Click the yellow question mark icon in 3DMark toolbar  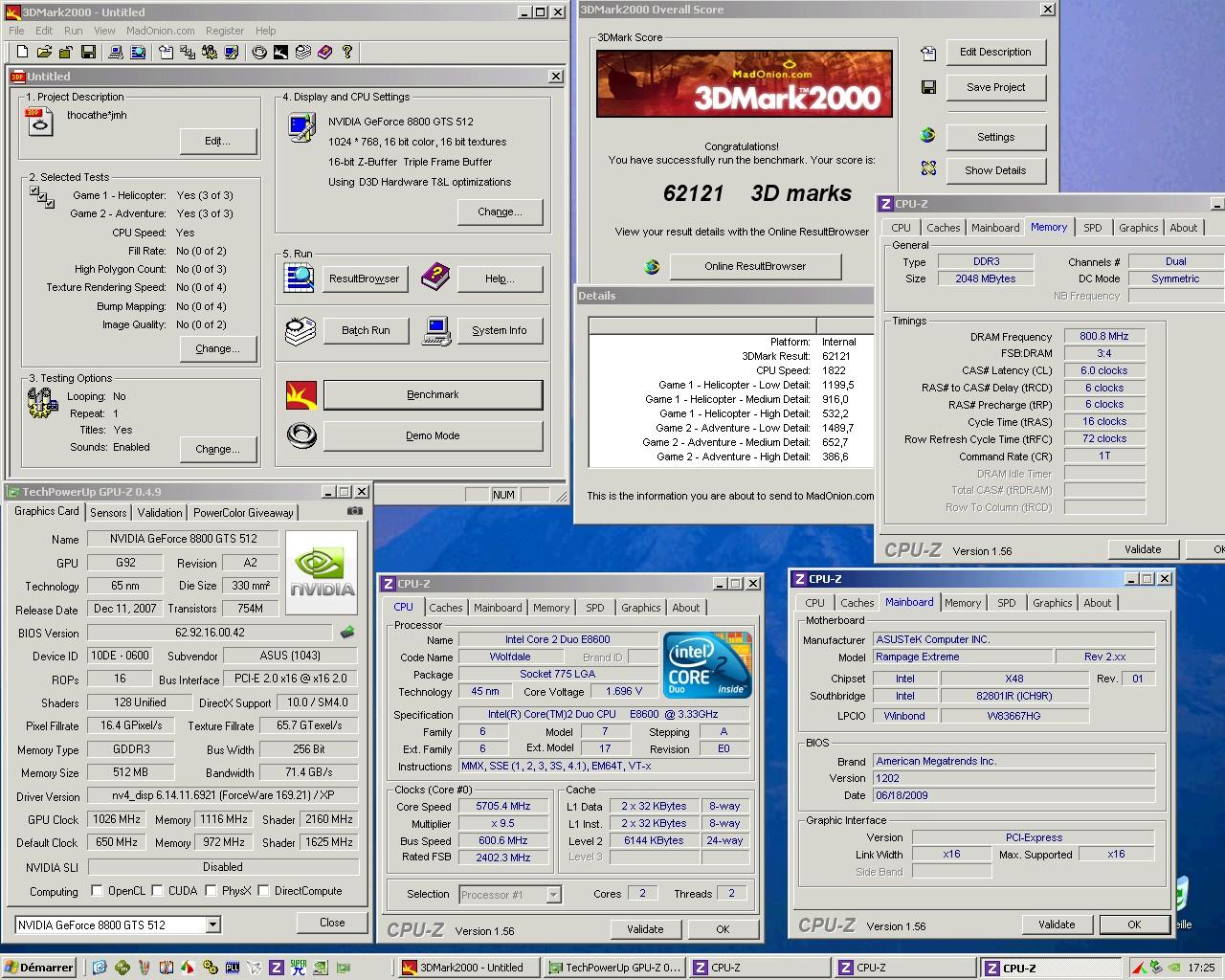tap(346, 52)
